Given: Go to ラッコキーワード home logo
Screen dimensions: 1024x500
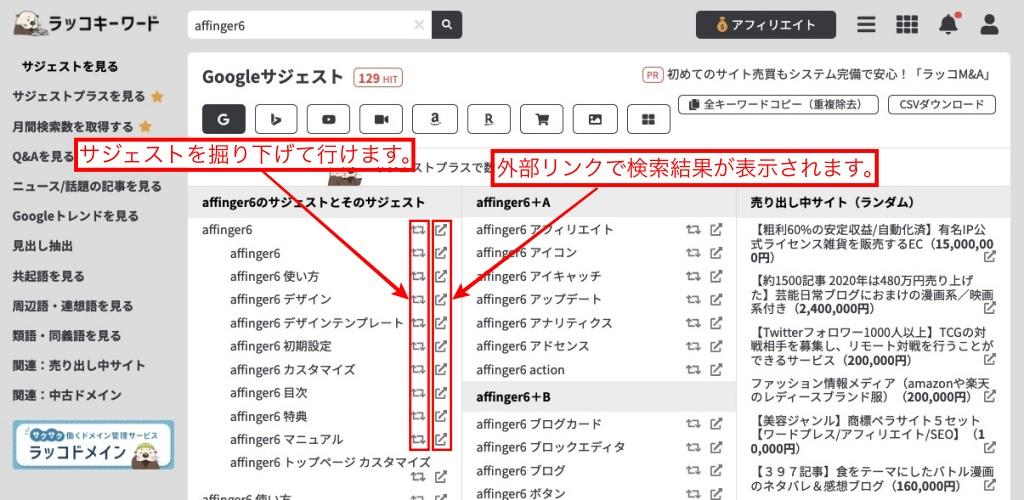Looking at the screenshot, I should tap(86, 24).
